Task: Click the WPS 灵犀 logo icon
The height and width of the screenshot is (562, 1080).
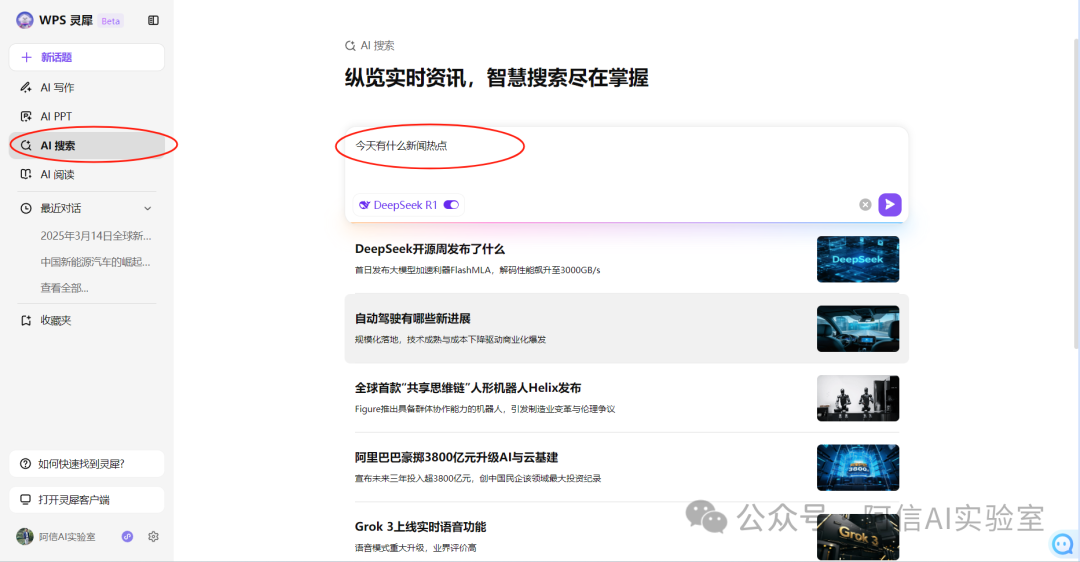Action: click(25, 21)
